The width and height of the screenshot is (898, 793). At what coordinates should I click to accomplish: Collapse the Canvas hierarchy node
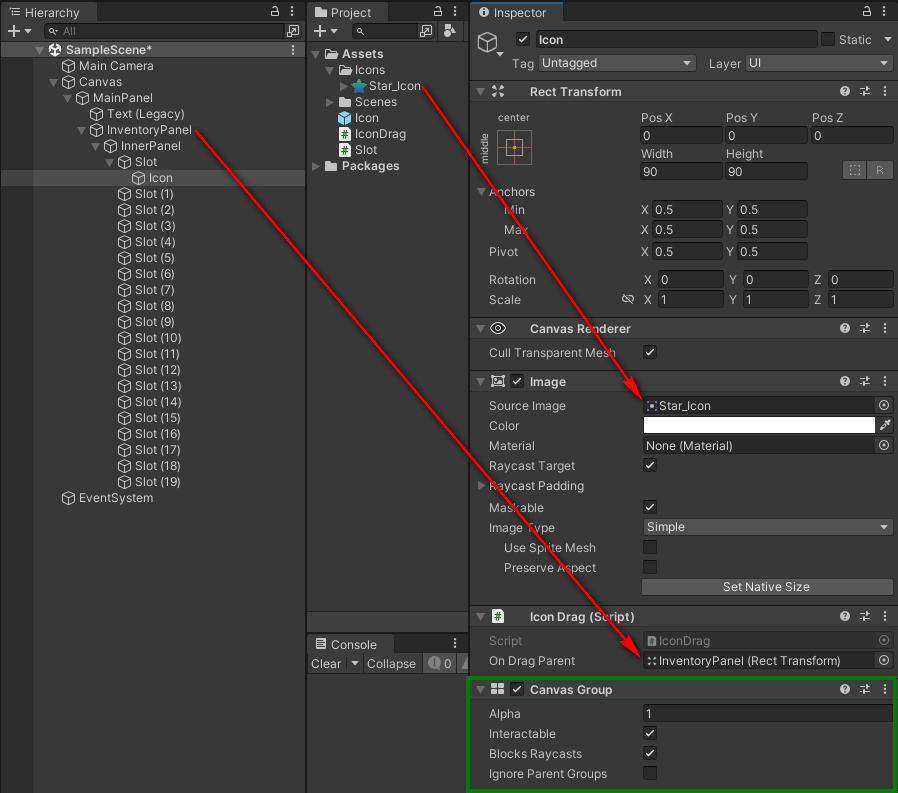click(x=54, y=82)
